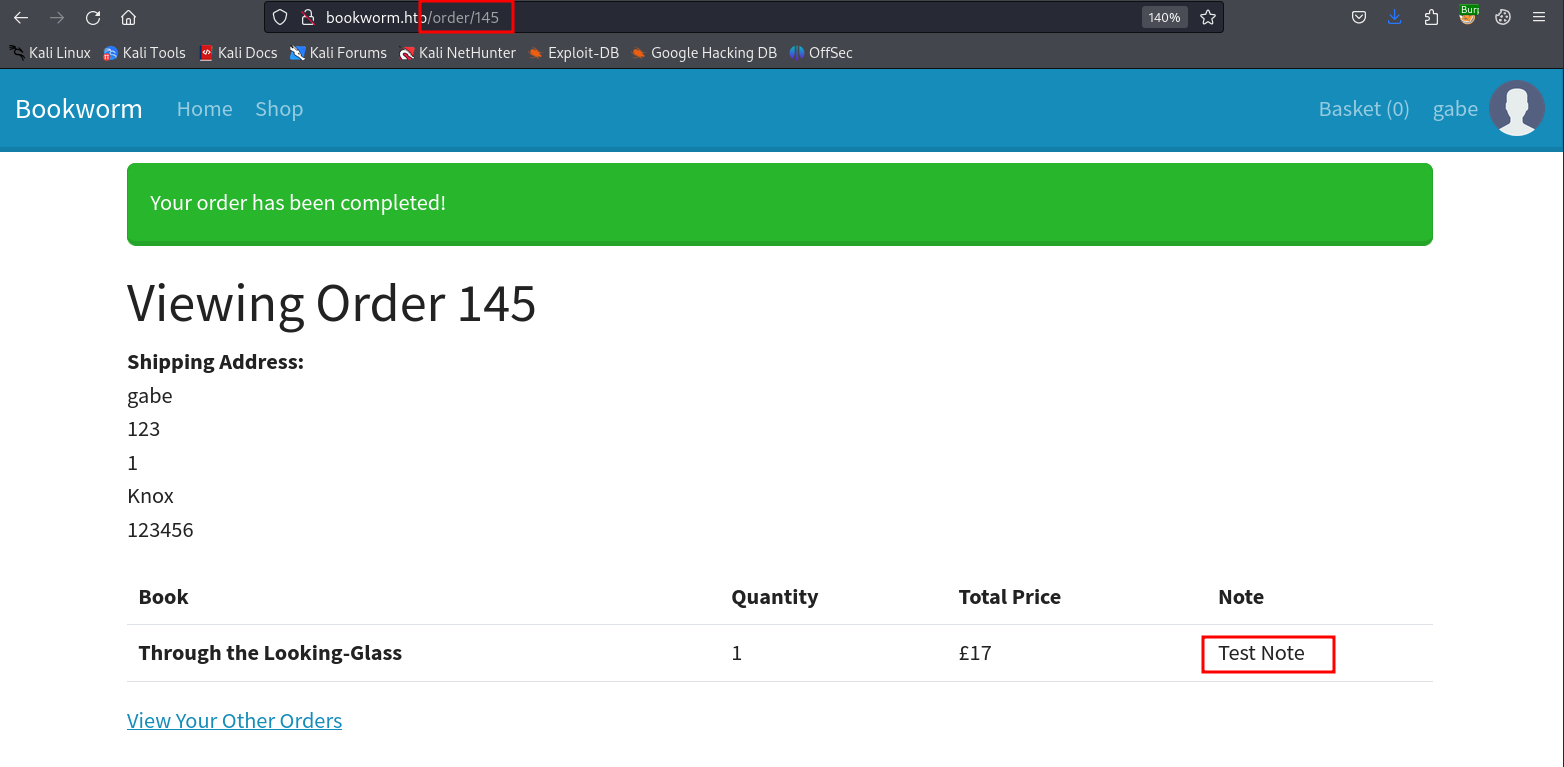
Task: Open the tracking protection shield icon
Action: 281,17
